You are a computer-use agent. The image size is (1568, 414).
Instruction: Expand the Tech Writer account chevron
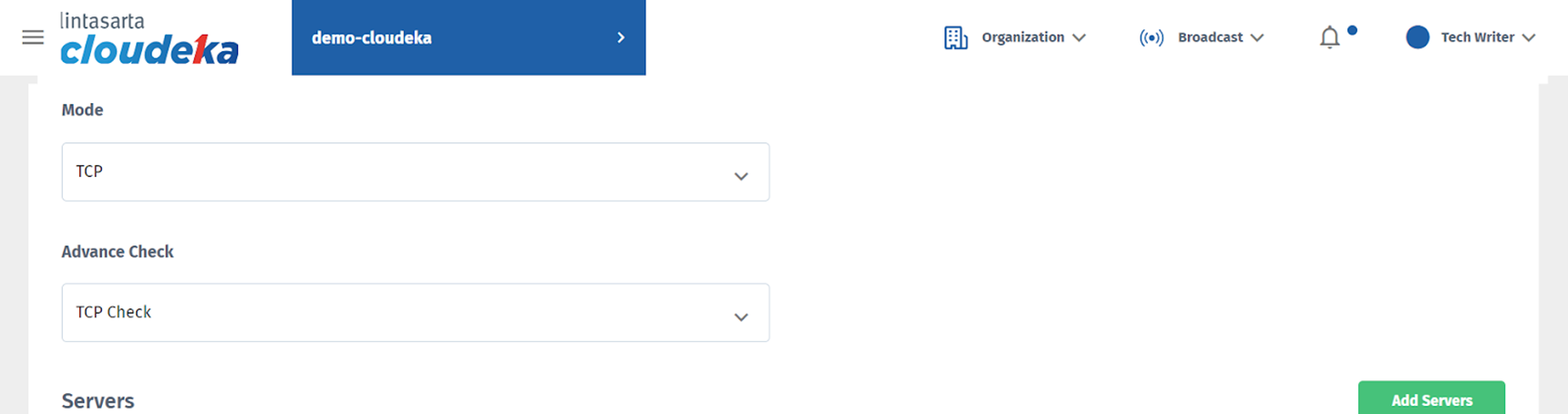(1529, 37)
